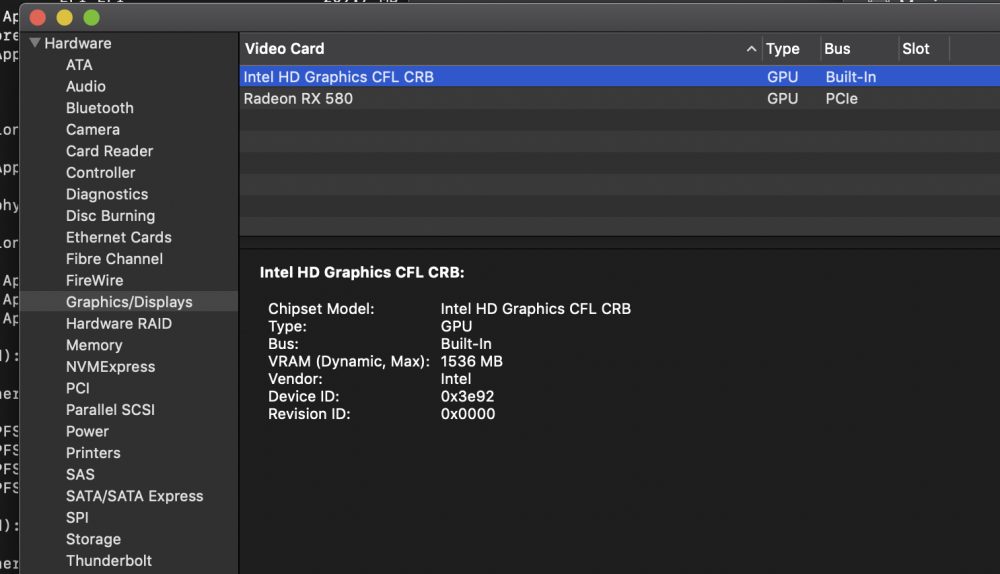Click the Vendor value Intel
This screenshot has height=574, width=1000.
[455, 379]
